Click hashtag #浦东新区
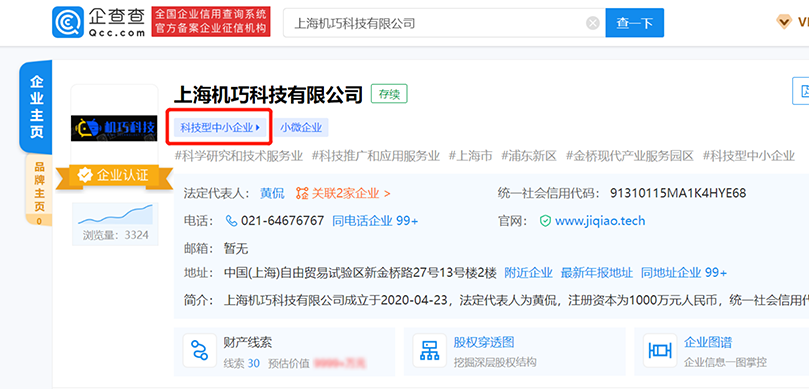The image size is (810, 389). click(529, 155)
